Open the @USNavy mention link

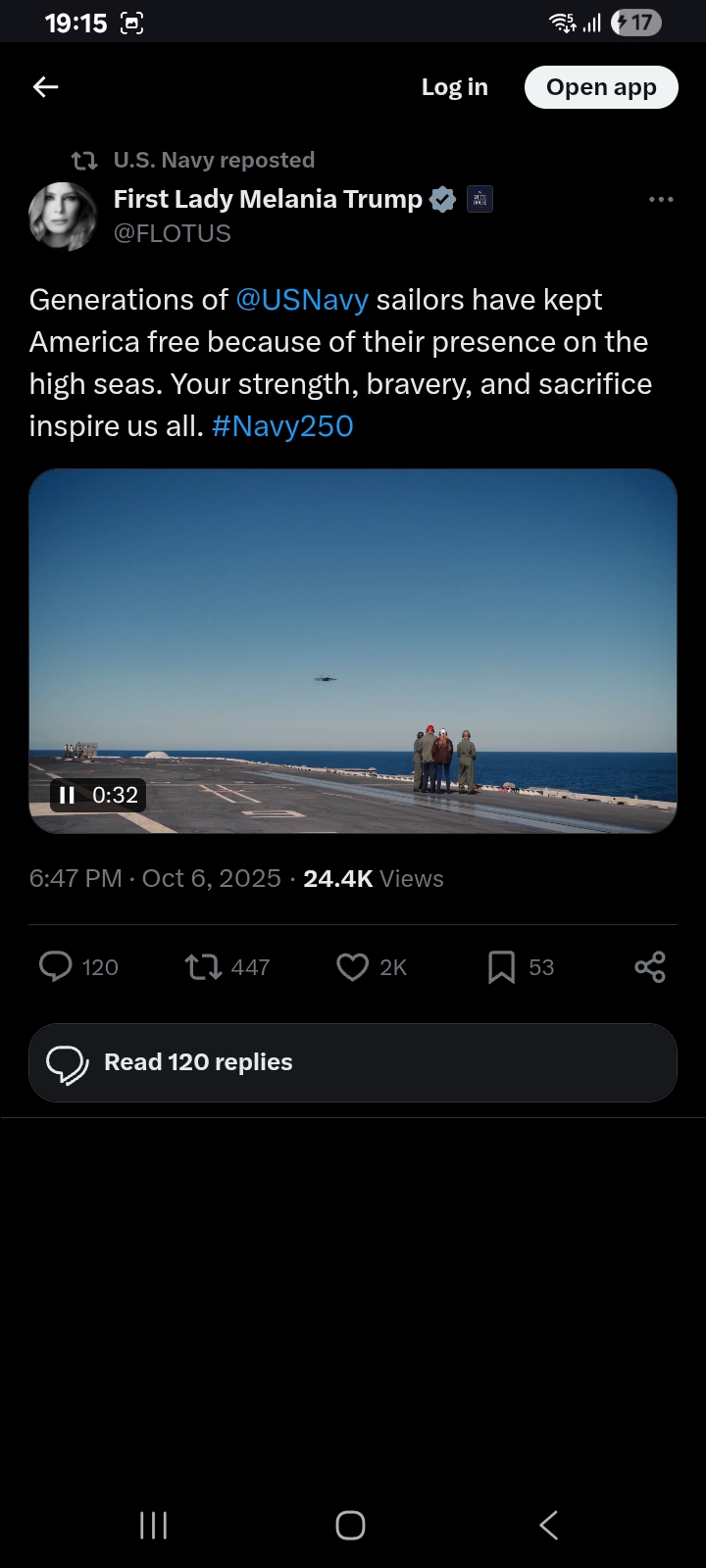click(302, 300)
